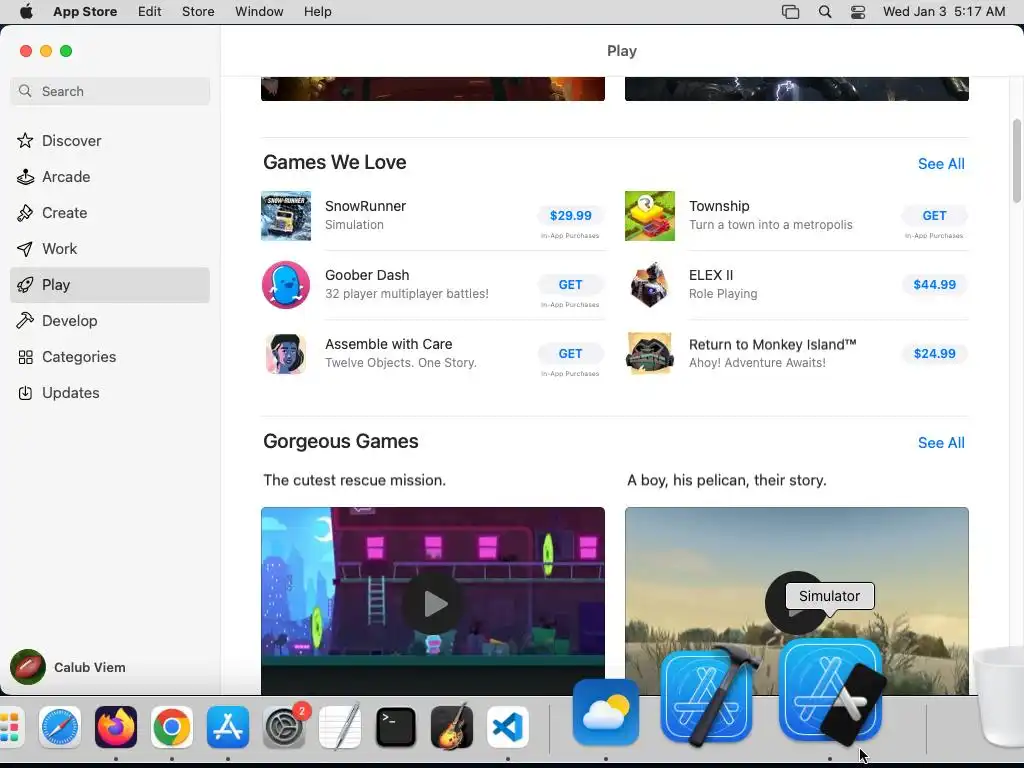The height and width of the screenshot is (768, 1024).
Task: Open Terminal from the Dock
Action: pyautogui.click(x=396, y=727)
